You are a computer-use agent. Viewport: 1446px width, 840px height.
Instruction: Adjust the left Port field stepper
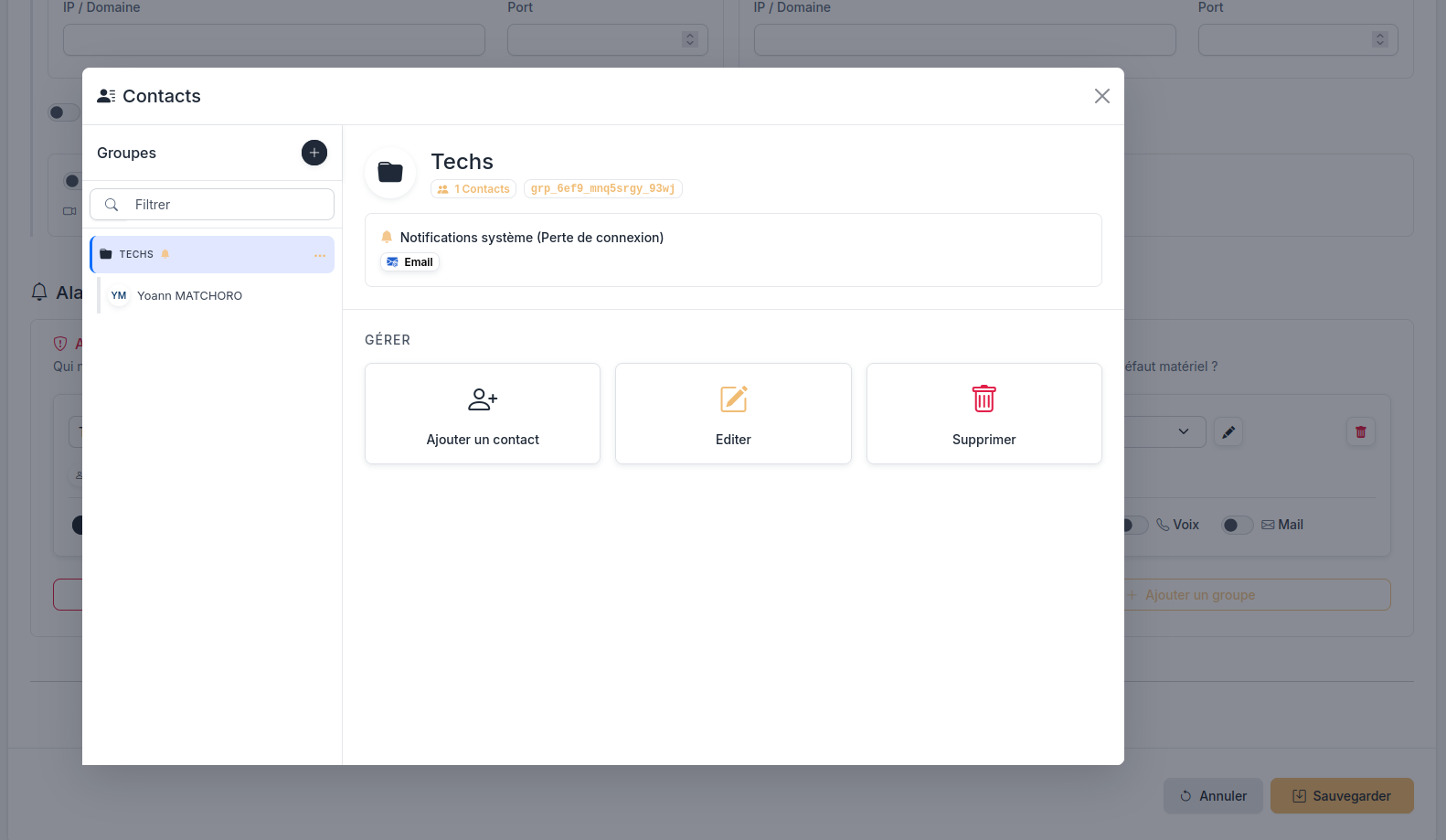click(690, 39)
